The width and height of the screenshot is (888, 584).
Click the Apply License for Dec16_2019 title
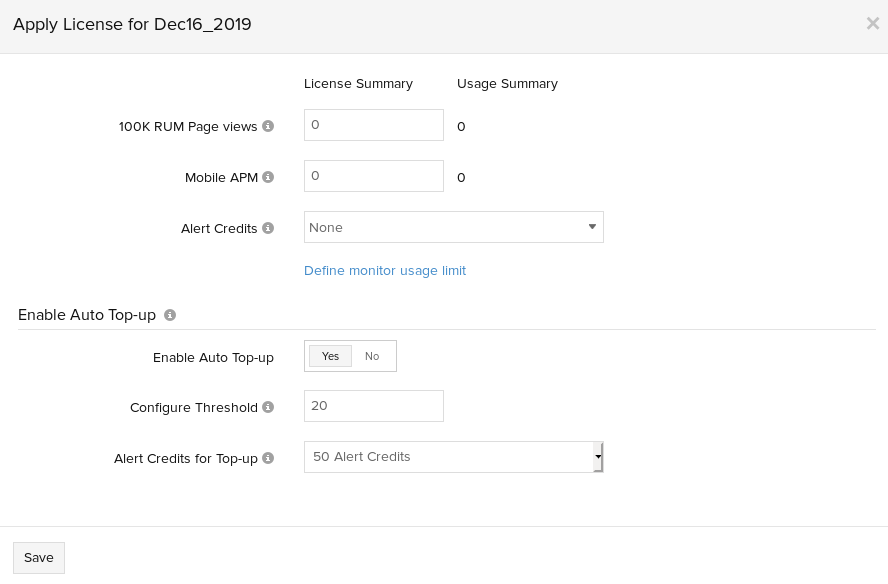pyautogui.click(x=132, y=25)
